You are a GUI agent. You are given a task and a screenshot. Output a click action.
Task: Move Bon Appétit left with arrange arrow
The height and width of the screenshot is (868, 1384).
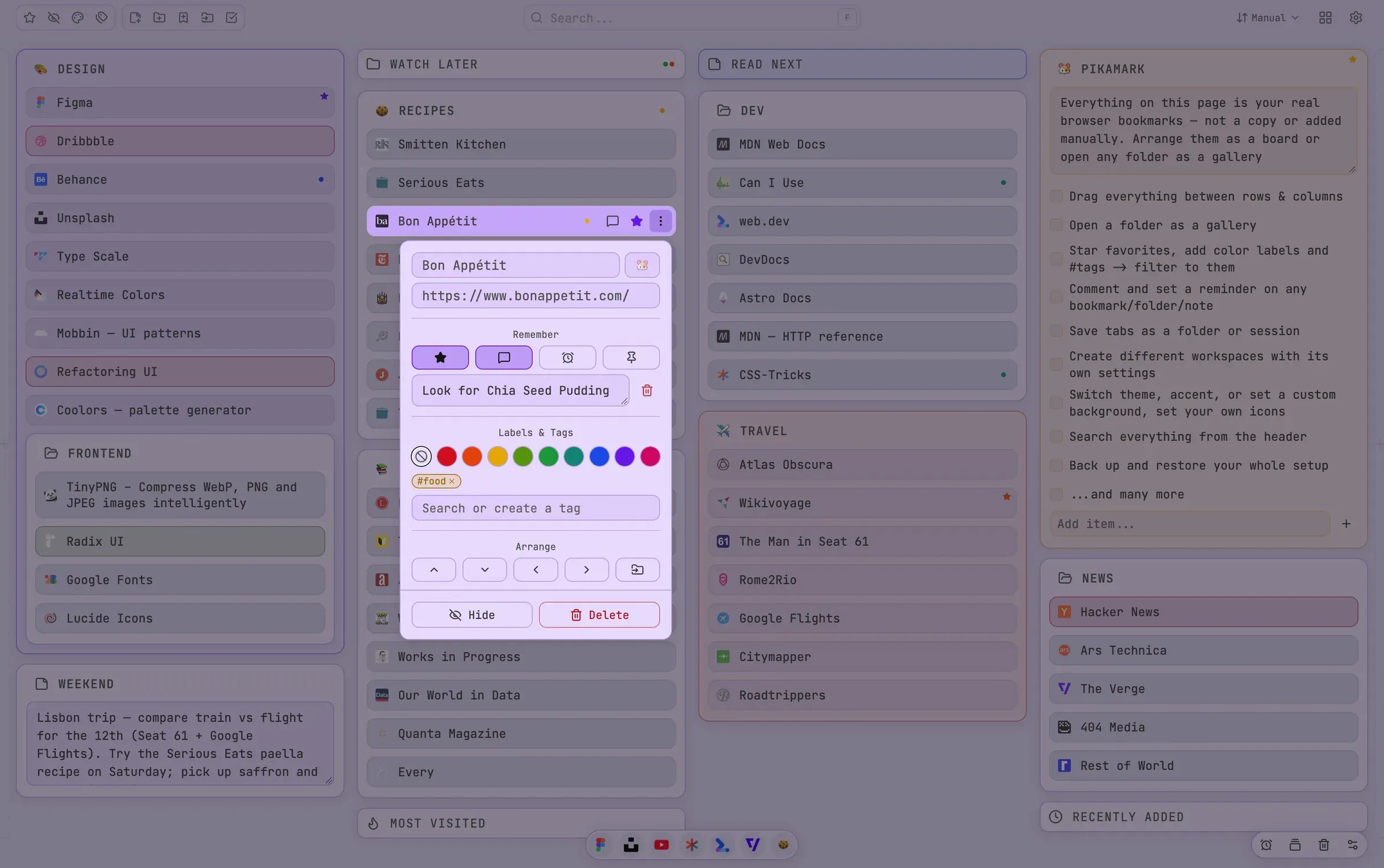tap(536, 570)
